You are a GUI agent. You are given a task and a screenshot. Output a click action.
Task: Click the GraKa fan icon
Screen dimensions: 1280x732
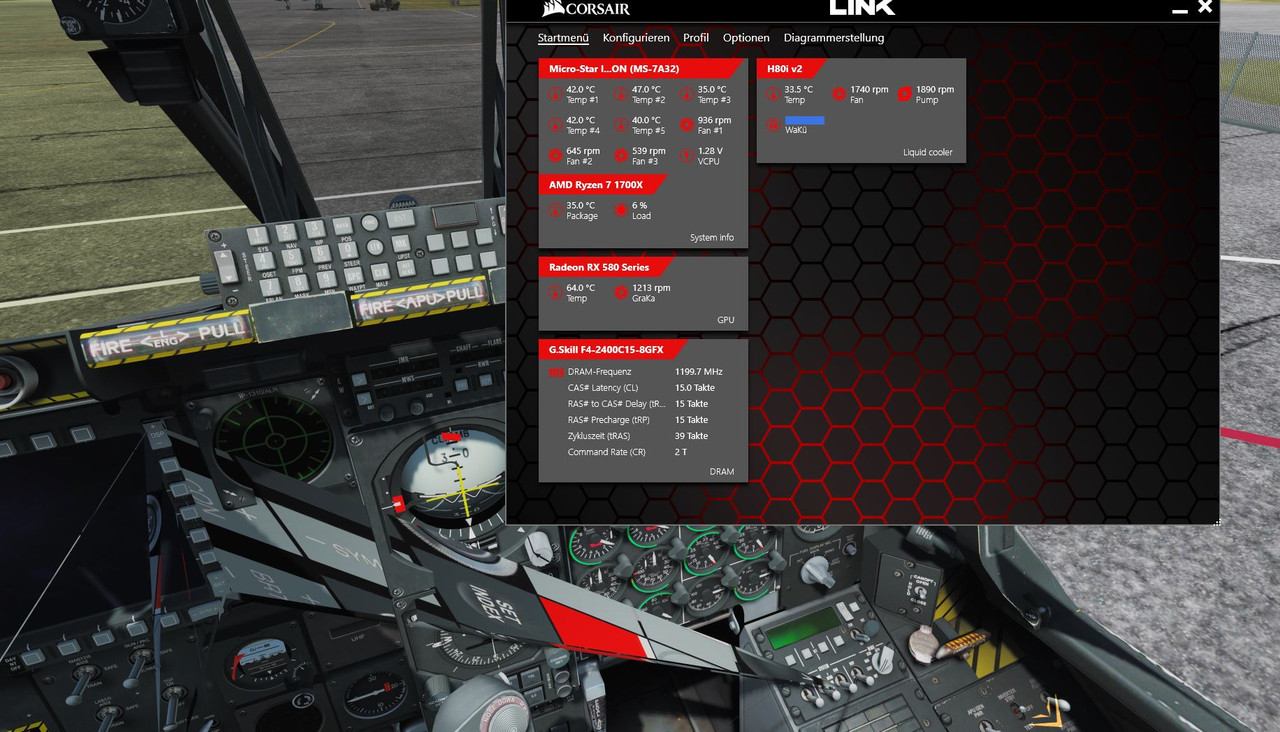(x=621, y=292)
